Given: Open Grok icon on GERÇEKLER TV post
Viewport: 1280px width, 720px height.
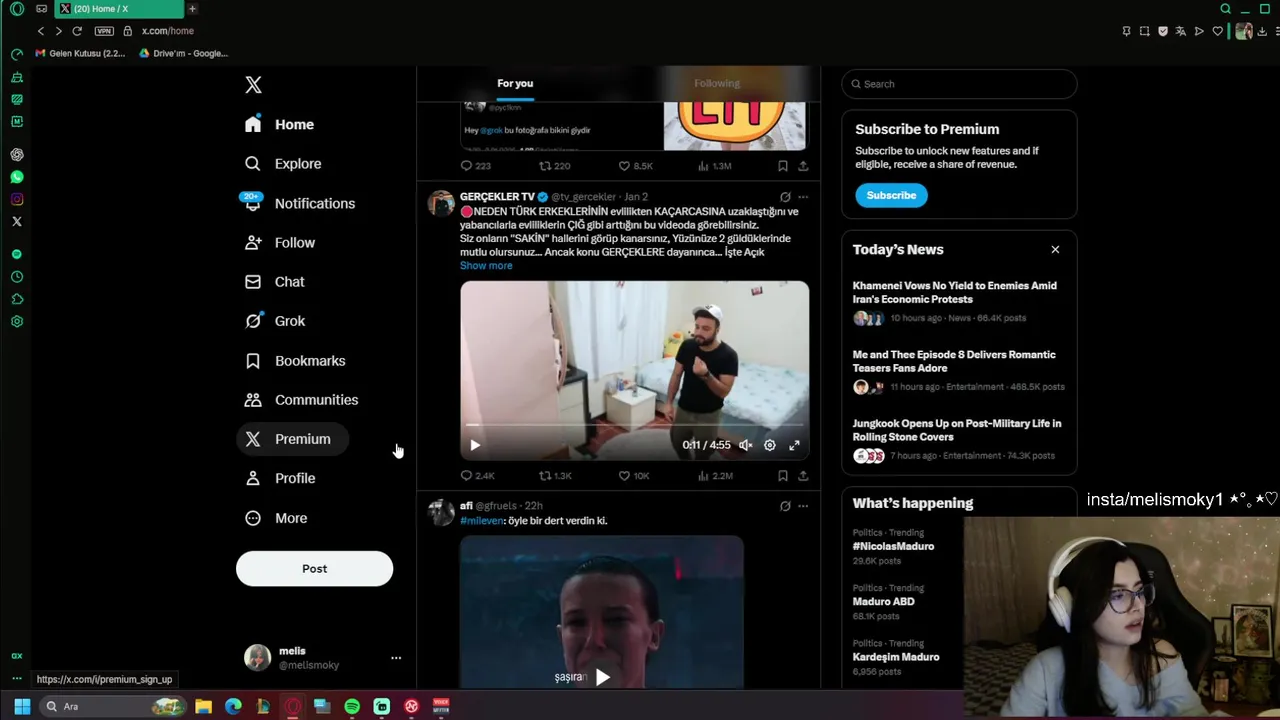Looking at the screenshot, I should (x=785, y=197).
